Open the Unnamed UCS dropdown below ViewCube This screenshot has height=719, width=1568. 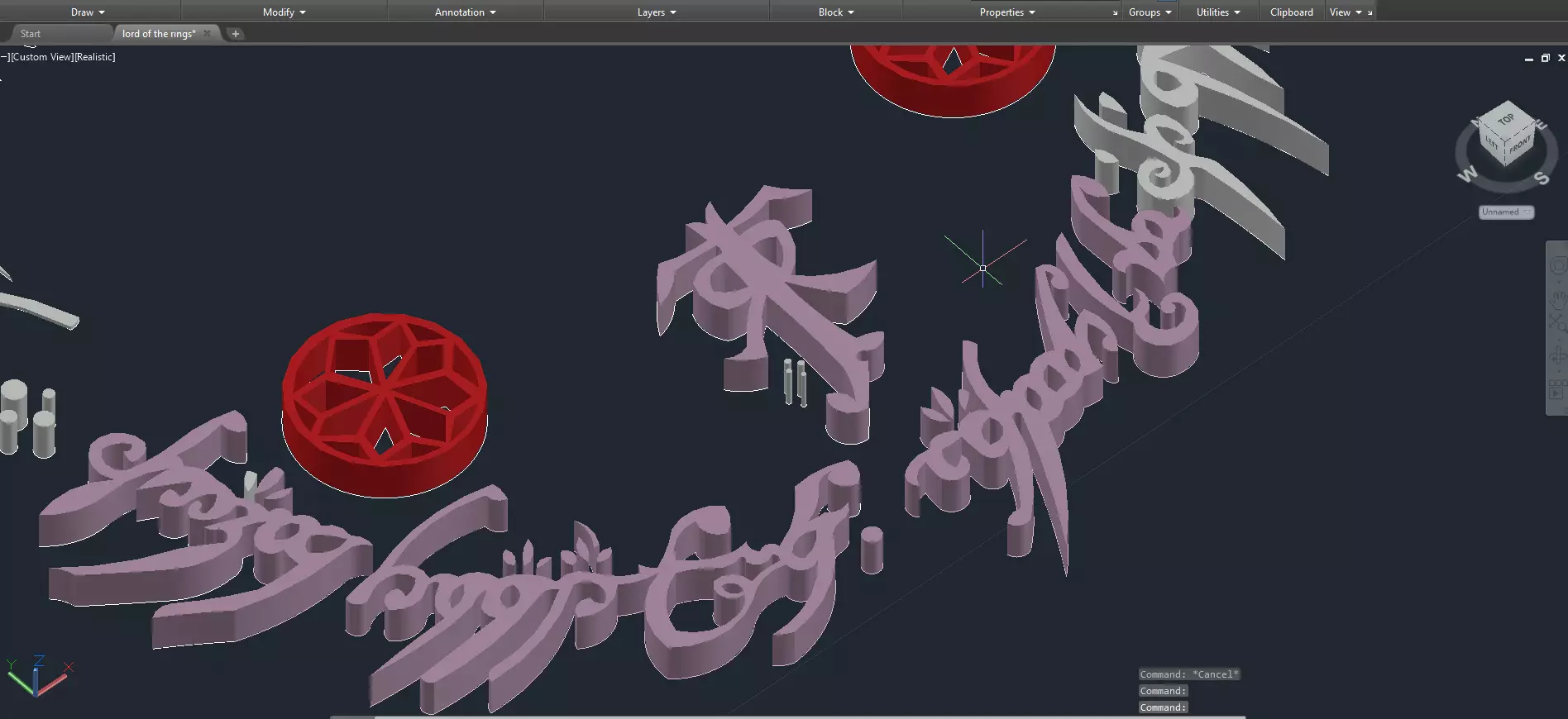tap(1506, 212)
